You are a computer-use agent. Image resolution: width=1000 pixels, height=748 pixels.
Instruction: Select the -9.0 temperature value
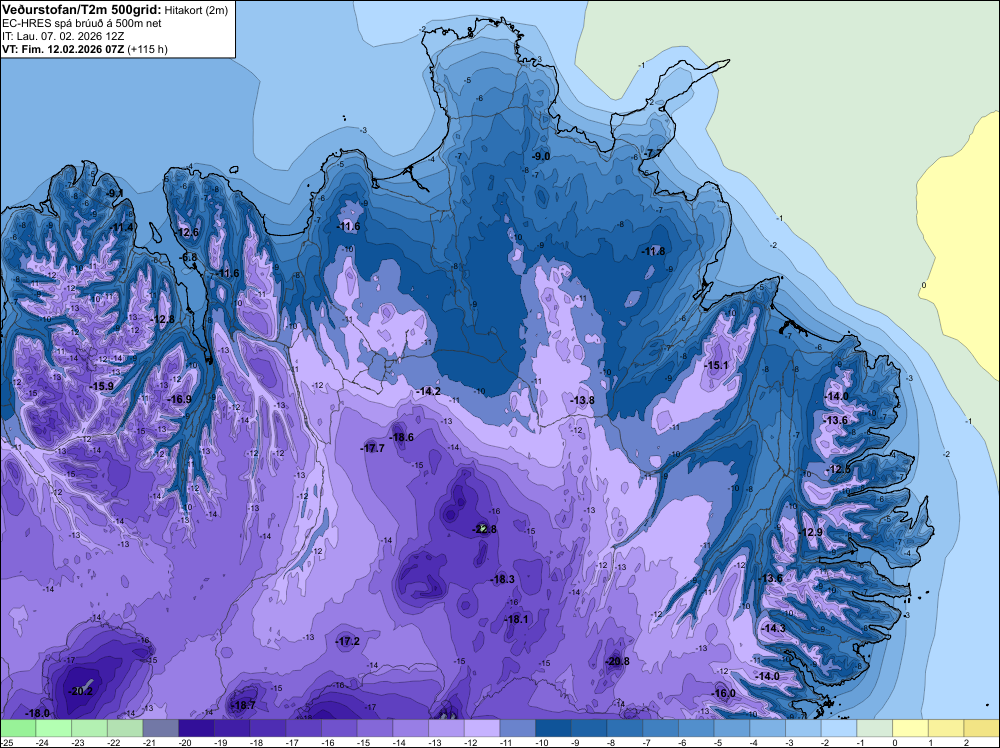click(541, 156)
